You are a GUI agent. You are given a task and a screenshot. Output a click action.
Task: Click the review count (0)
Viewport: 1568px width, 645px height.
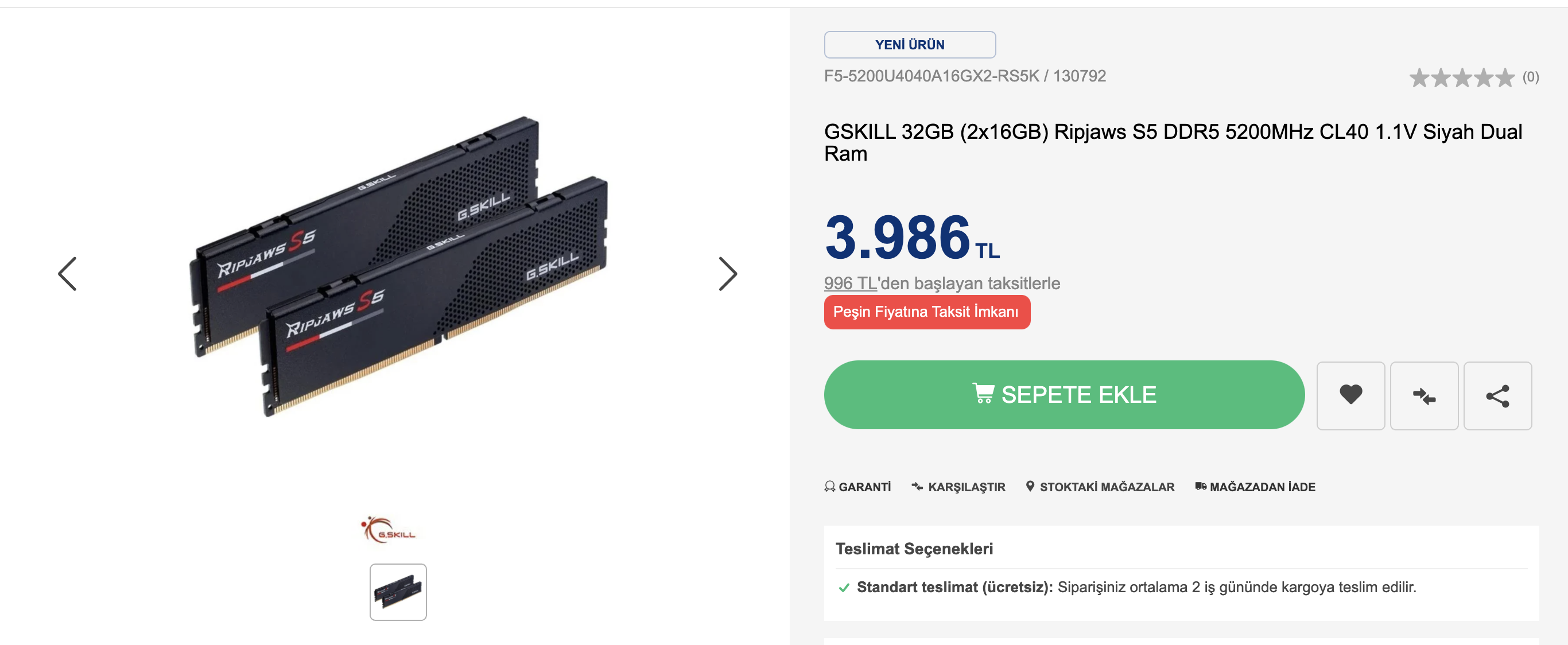click(1530, 77)
